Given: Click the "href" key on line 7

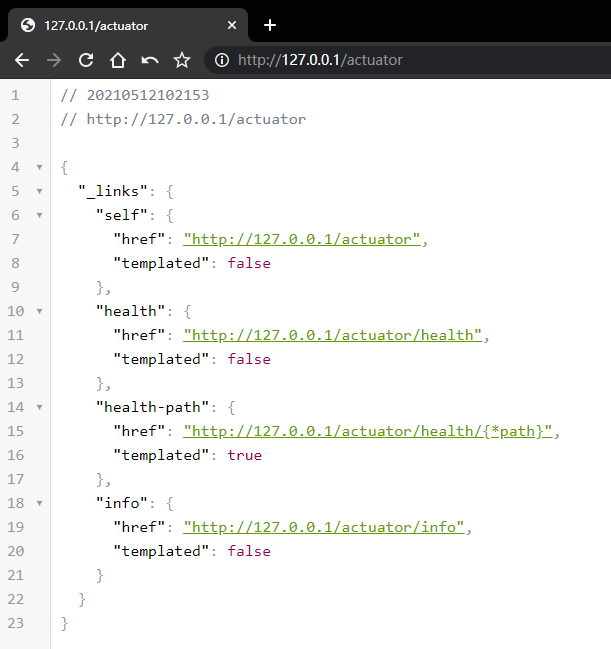Looking at the screenshot, I should (x=139, y=239).
